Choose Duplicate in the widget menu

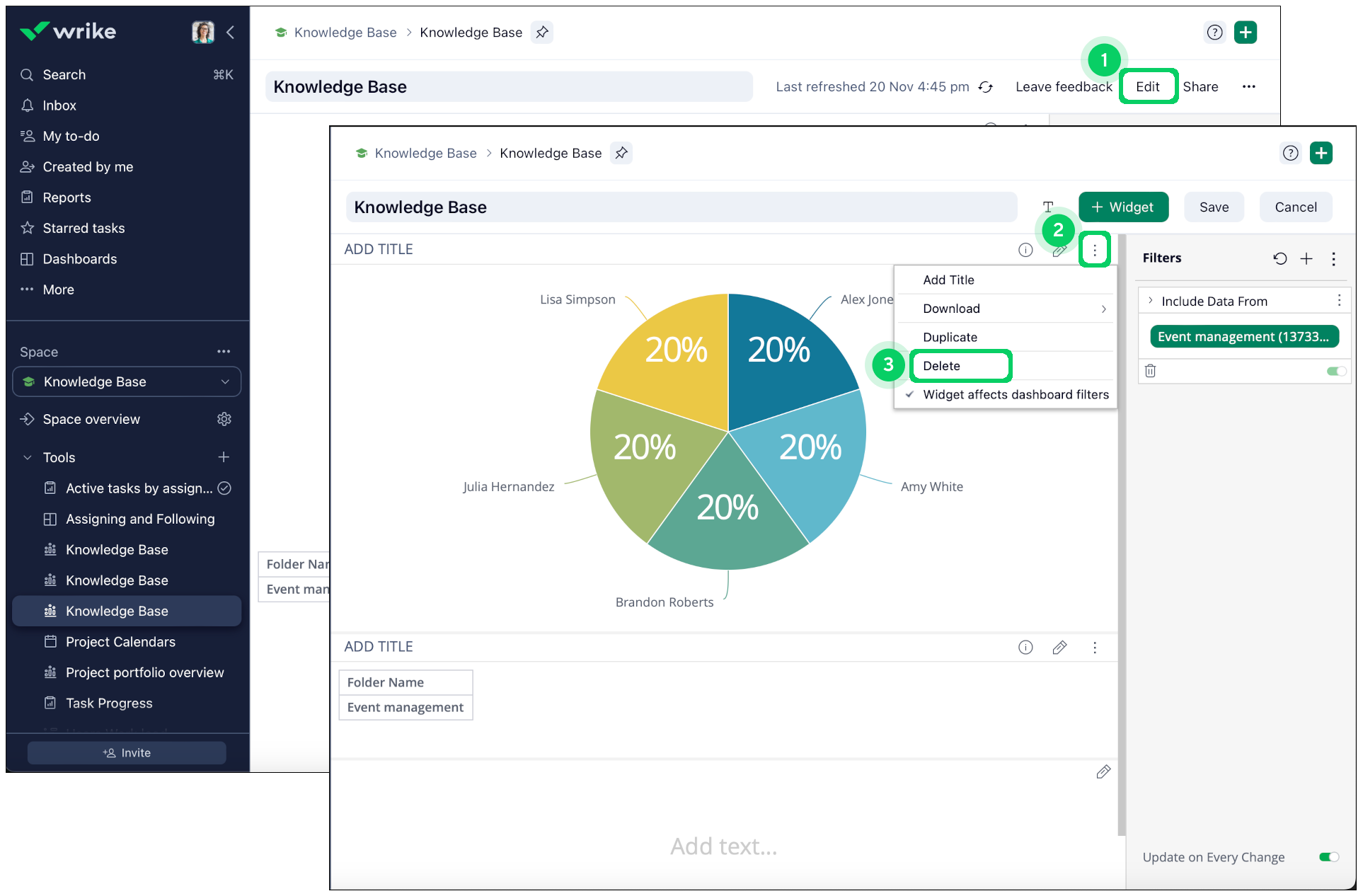click(950, 337)
